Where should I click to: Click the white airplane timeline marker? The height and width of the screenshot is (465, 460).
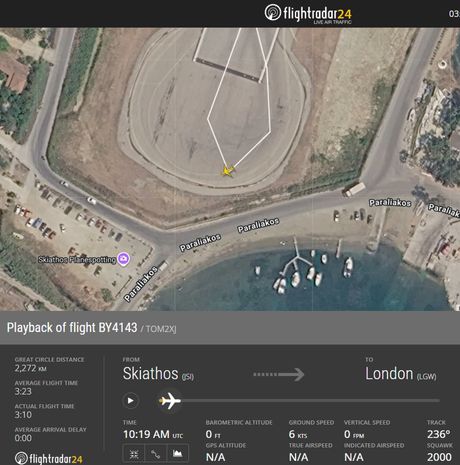(x=170, y=400)
